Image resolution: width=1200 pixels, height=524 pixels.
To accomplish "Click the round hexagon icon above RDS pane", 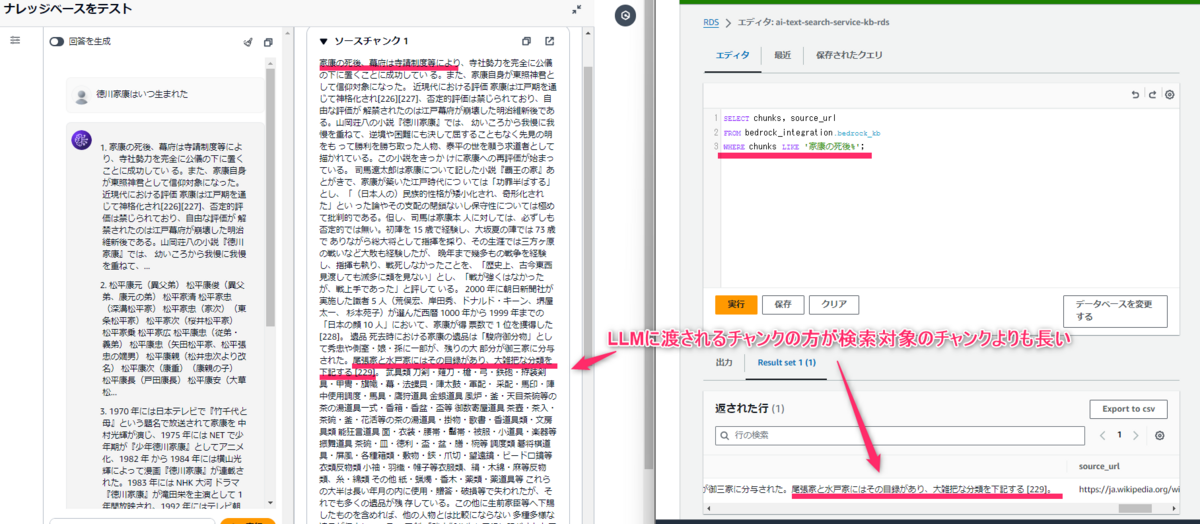I will click(625, 15).
